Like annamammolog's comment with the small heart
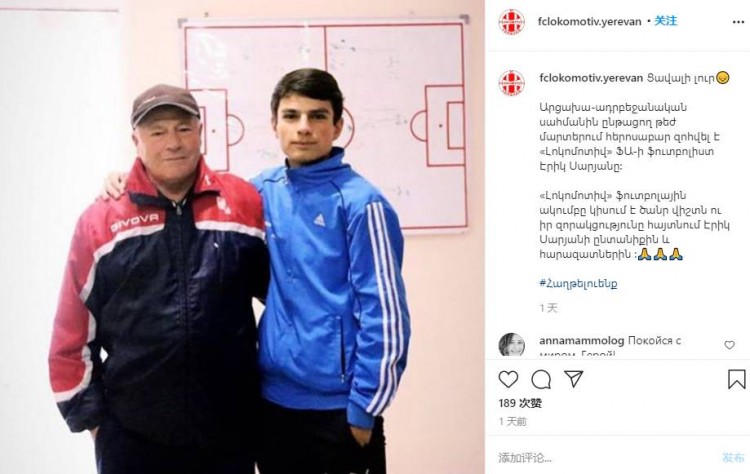Image resolution: width=750 pixels, height=474 pixels. (729, 344)
